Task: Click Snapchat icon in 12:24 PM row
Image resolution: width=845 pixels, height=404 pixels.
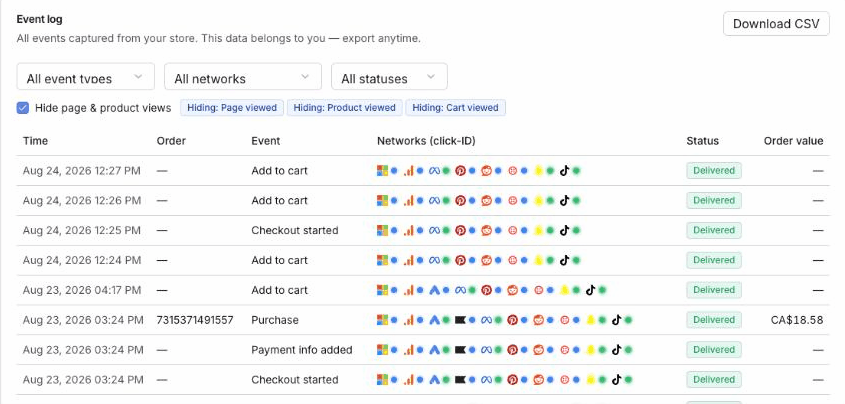Action: (538, 260)
